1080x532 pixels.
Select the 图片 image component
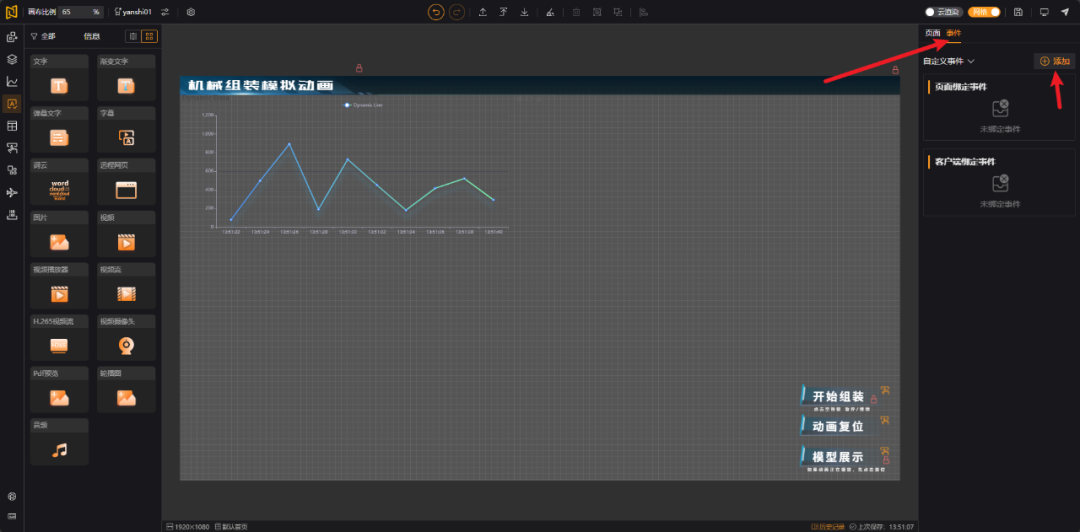pos(59,234)
